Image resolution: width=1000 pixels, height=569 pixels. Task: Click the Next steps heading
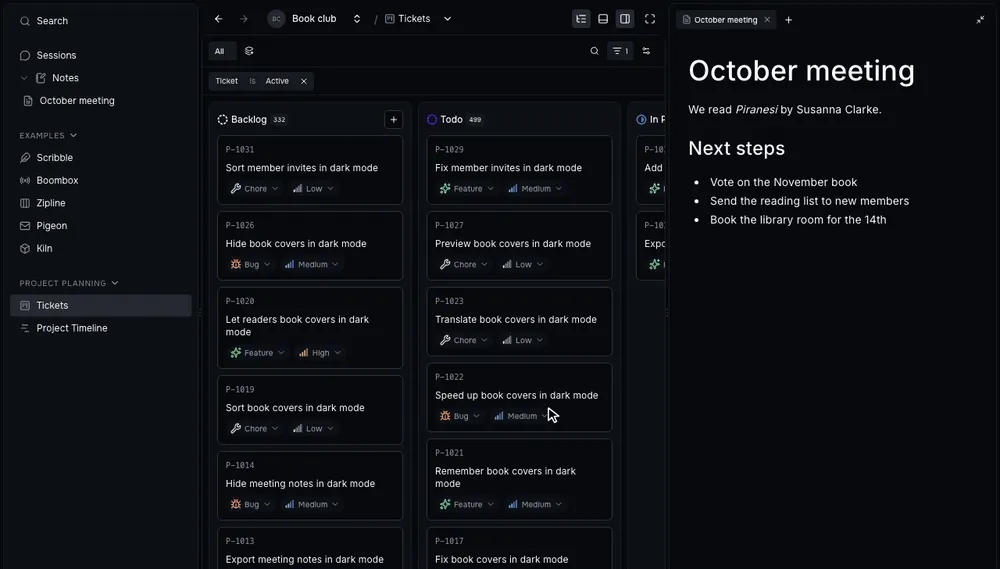pyautogui.click(x=737, y=149)
